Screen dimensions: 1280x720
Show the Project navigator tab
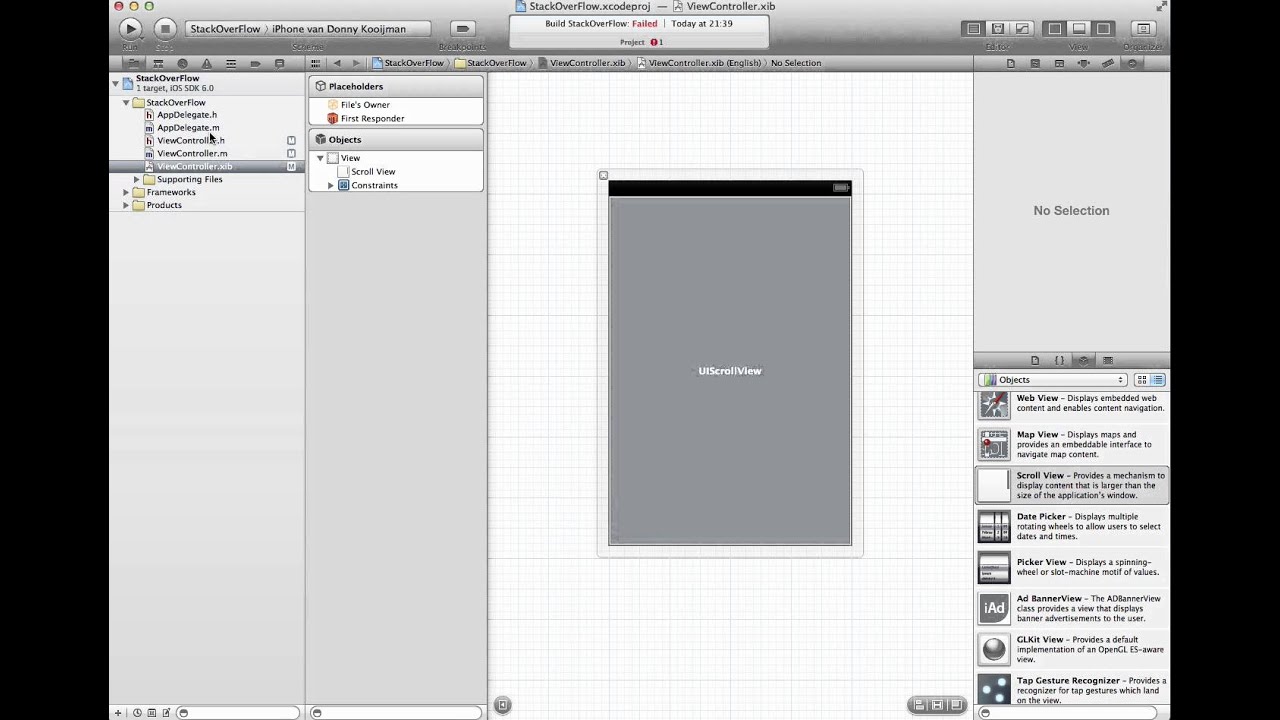click(133, 63)
